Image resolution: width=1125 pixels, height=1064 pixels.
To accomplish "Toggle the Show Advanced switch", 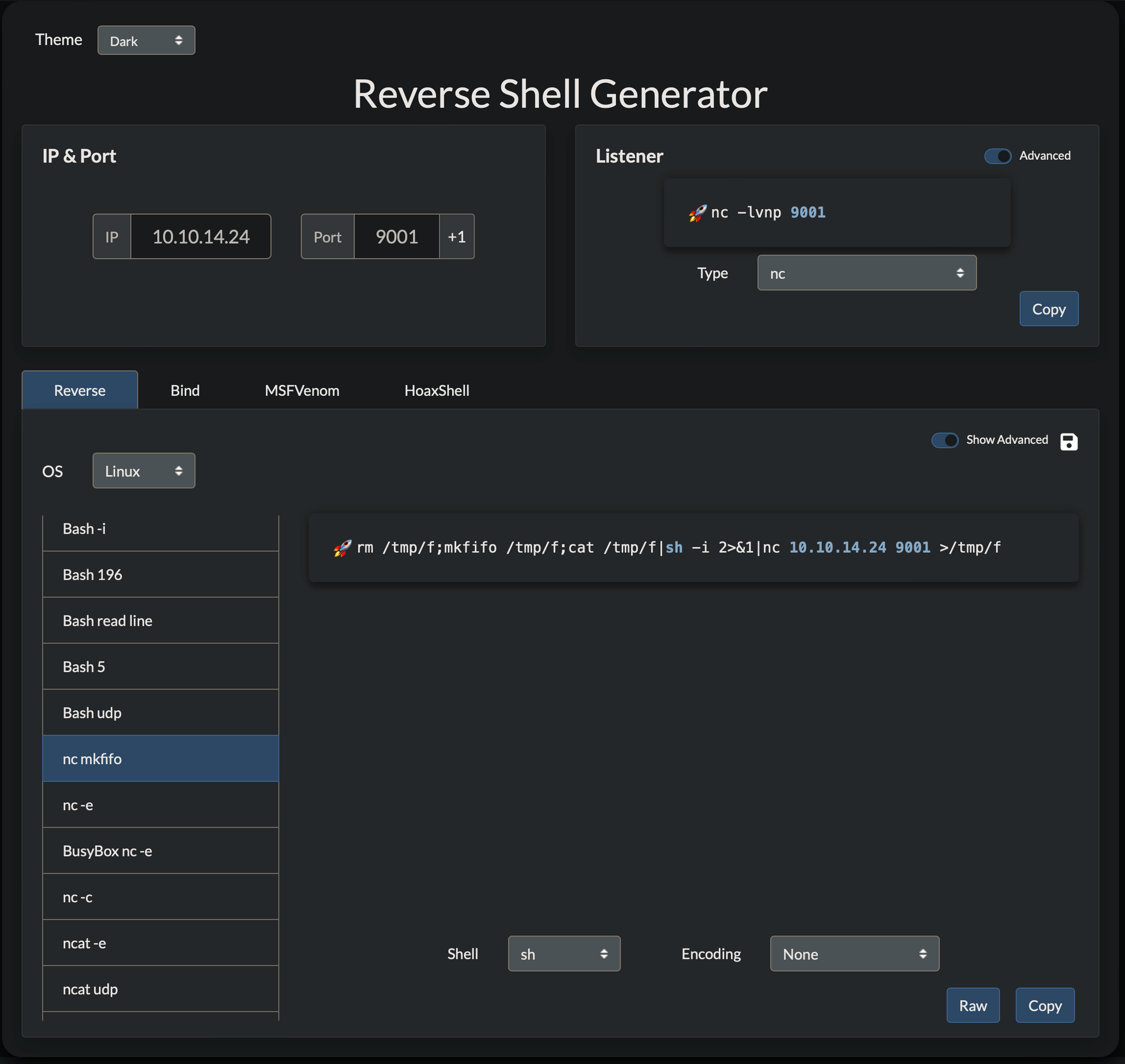I will point(944,440).
